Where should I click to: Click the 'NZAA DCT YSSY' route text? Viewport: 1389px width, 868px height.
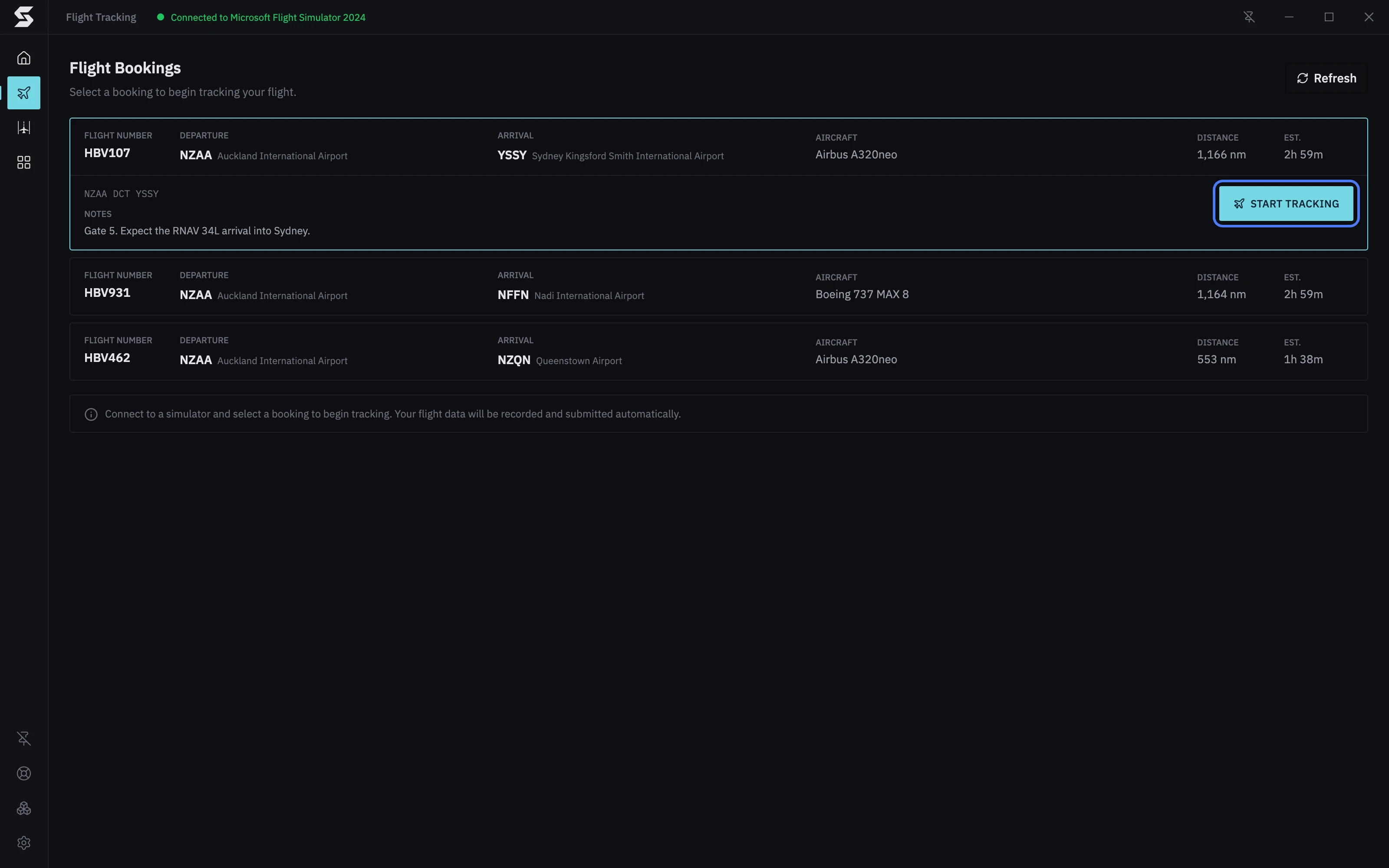pyautogui.click(x=121, y=194)
